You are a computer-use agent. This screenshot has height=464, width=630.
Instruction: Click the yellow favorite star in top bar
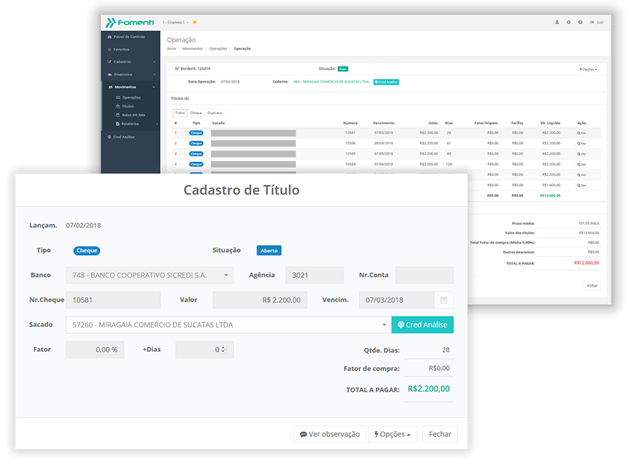tap(194, 21)
